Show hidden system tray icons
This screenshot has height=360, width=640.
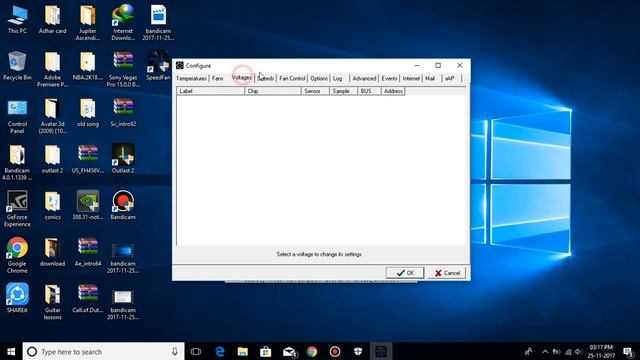pyautogui.click(x=545, y=351)
